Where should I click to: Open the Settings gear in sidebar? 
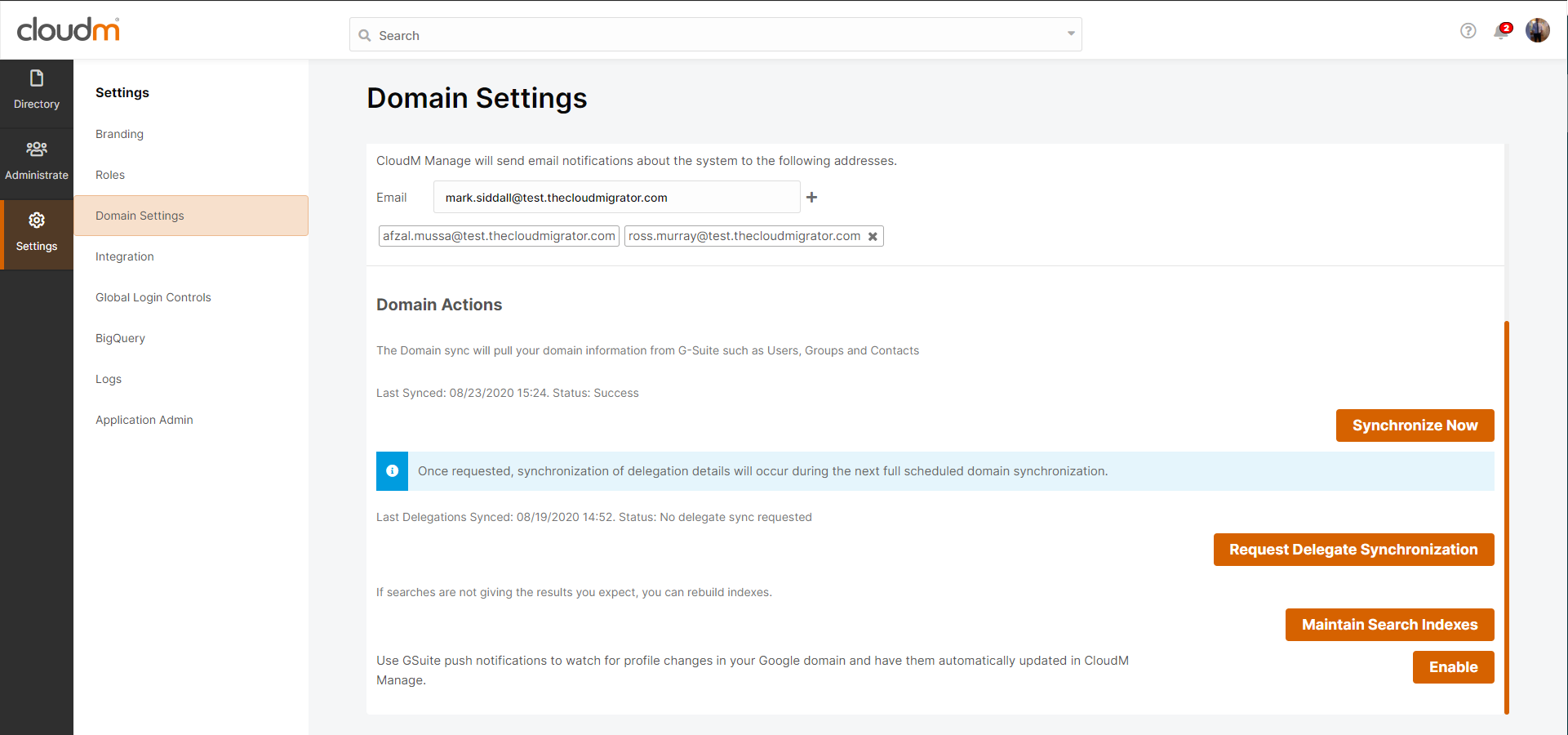(37, 220)
